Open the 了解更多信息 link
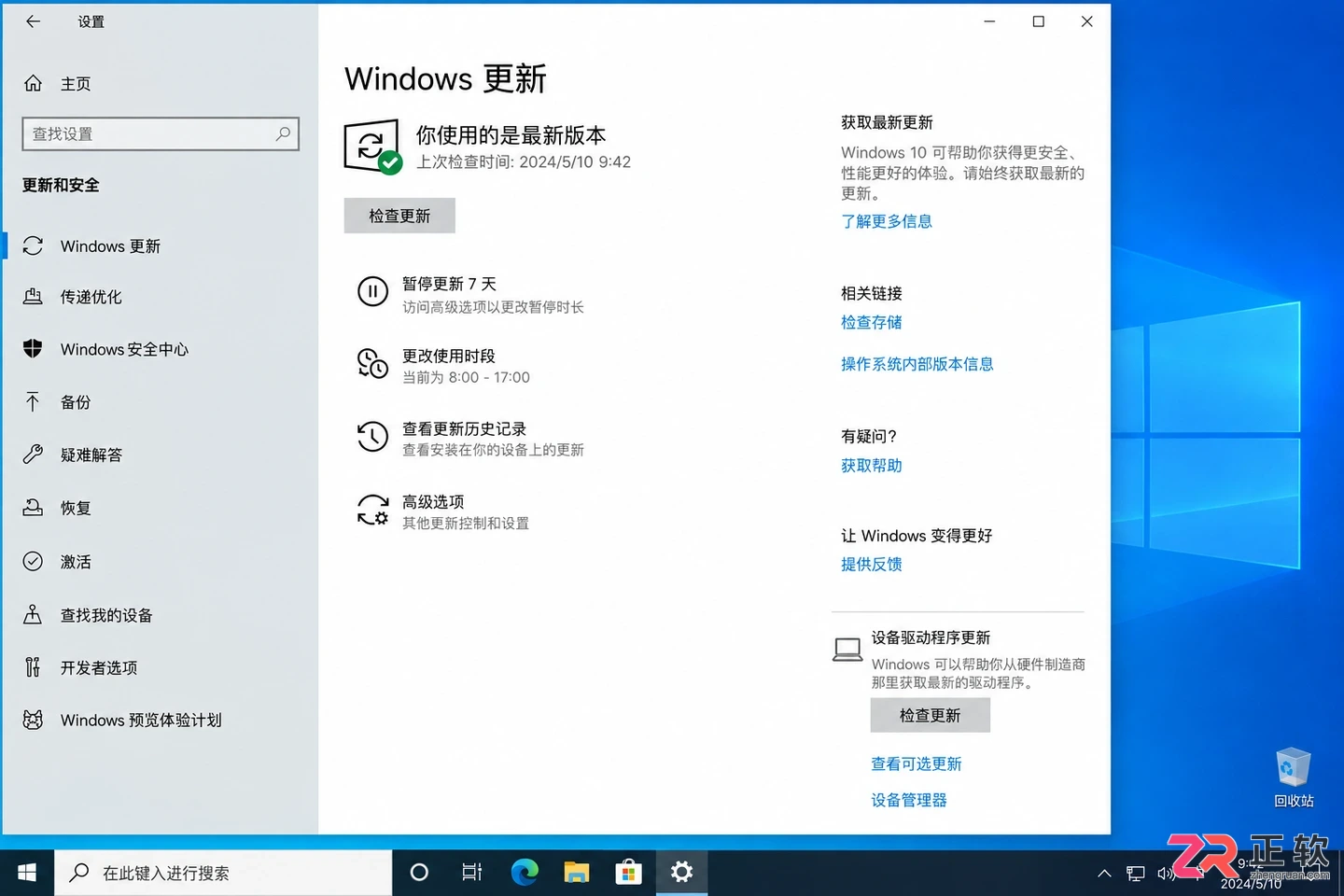This screenshot has width=1344, height=896. coord(887,221)
